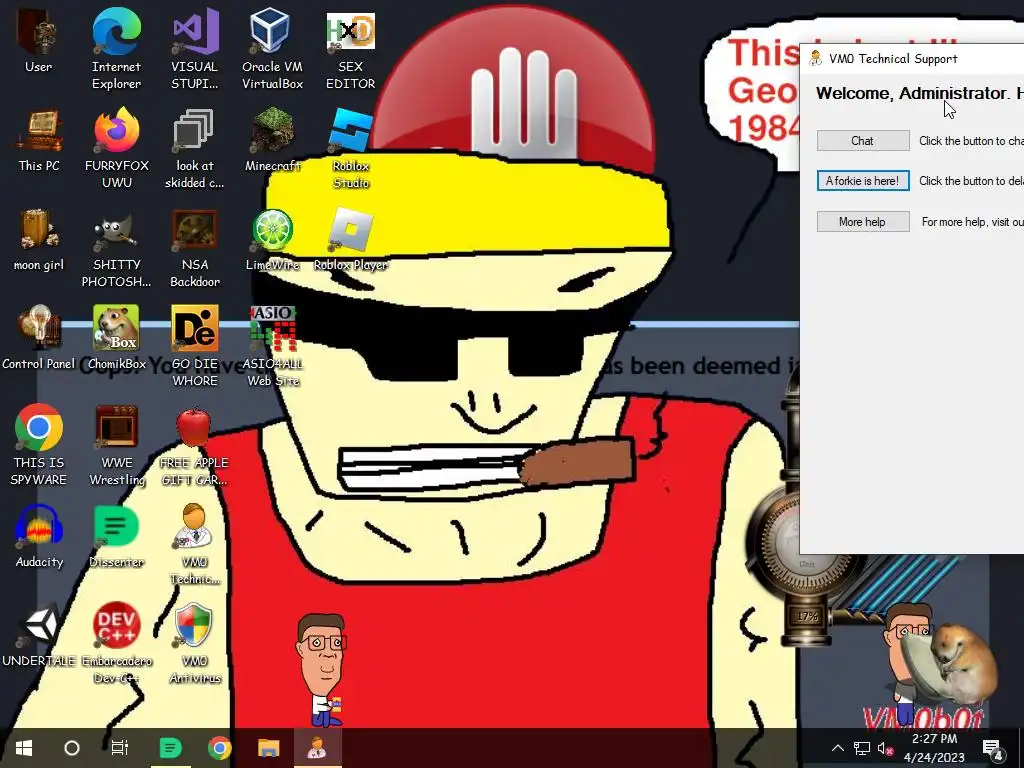Open This PC desktop icon

click(x=39, y=140)
